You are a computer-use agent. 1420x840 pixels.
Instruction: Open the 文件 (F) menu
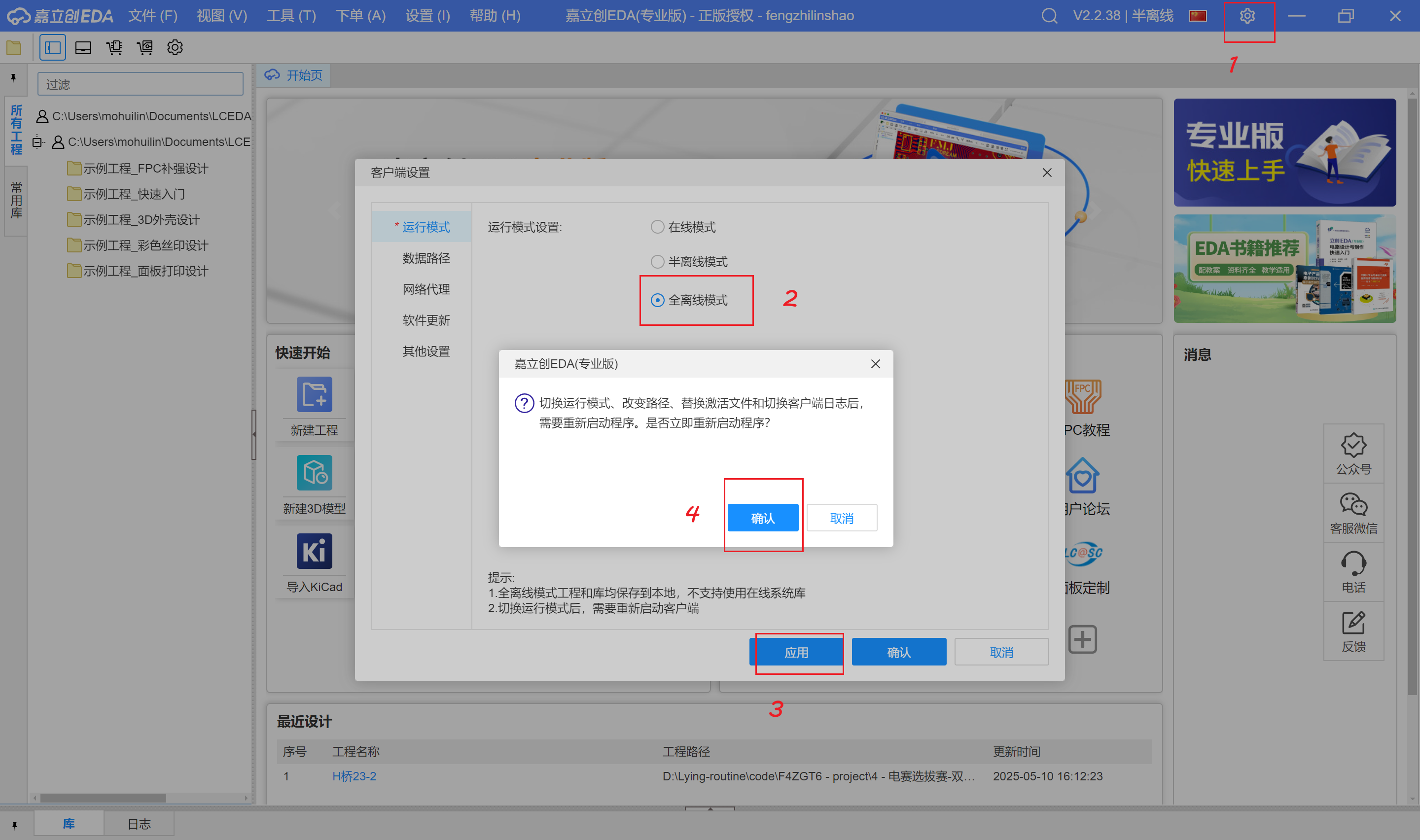point(152,16)
